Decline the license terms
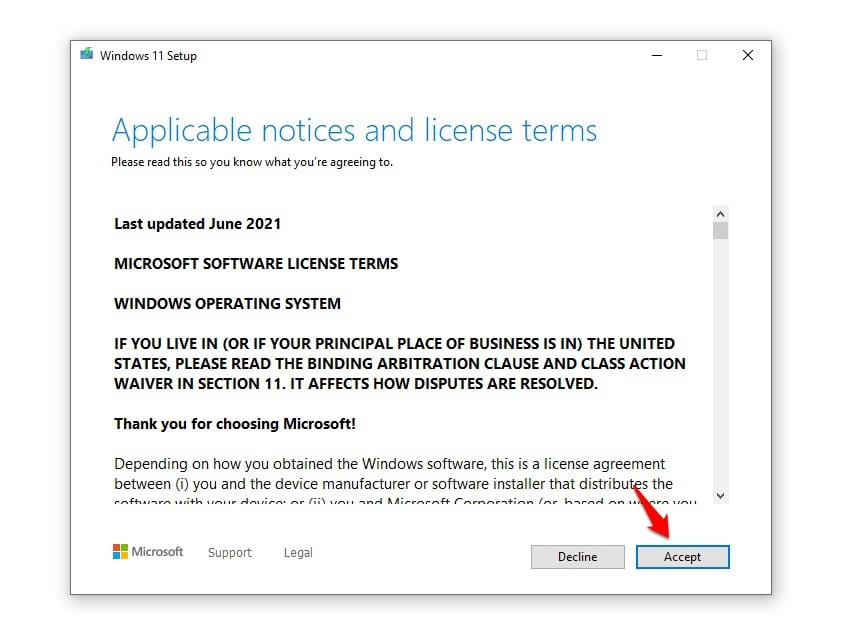The image size is (842, 639). (x=578, y=557)
